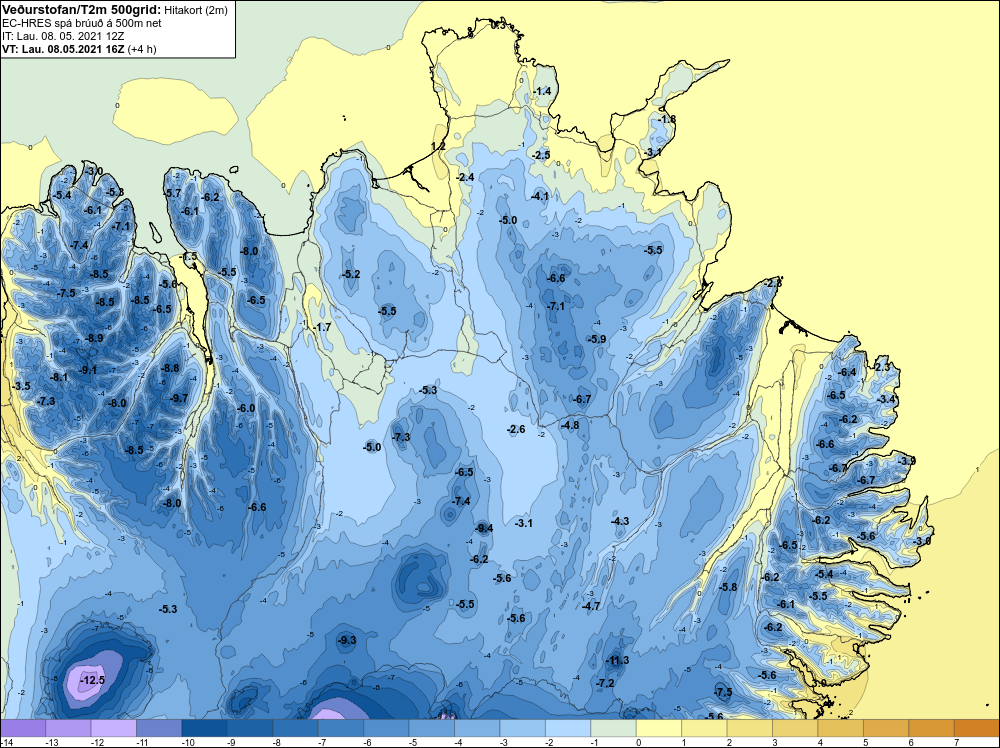
Task: Click the -8.8 temperature label
Action: click(x=170, y=368)
